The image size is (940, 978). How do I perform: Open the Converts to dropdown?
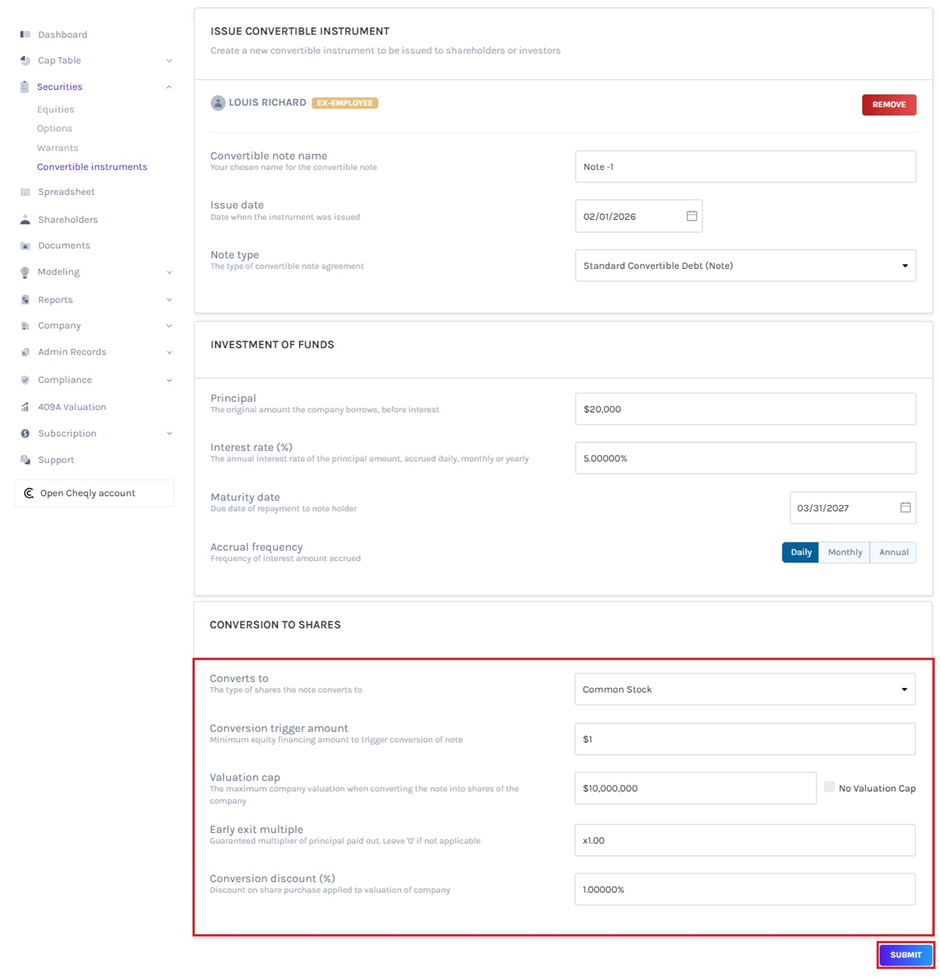(x=745, y=689)
